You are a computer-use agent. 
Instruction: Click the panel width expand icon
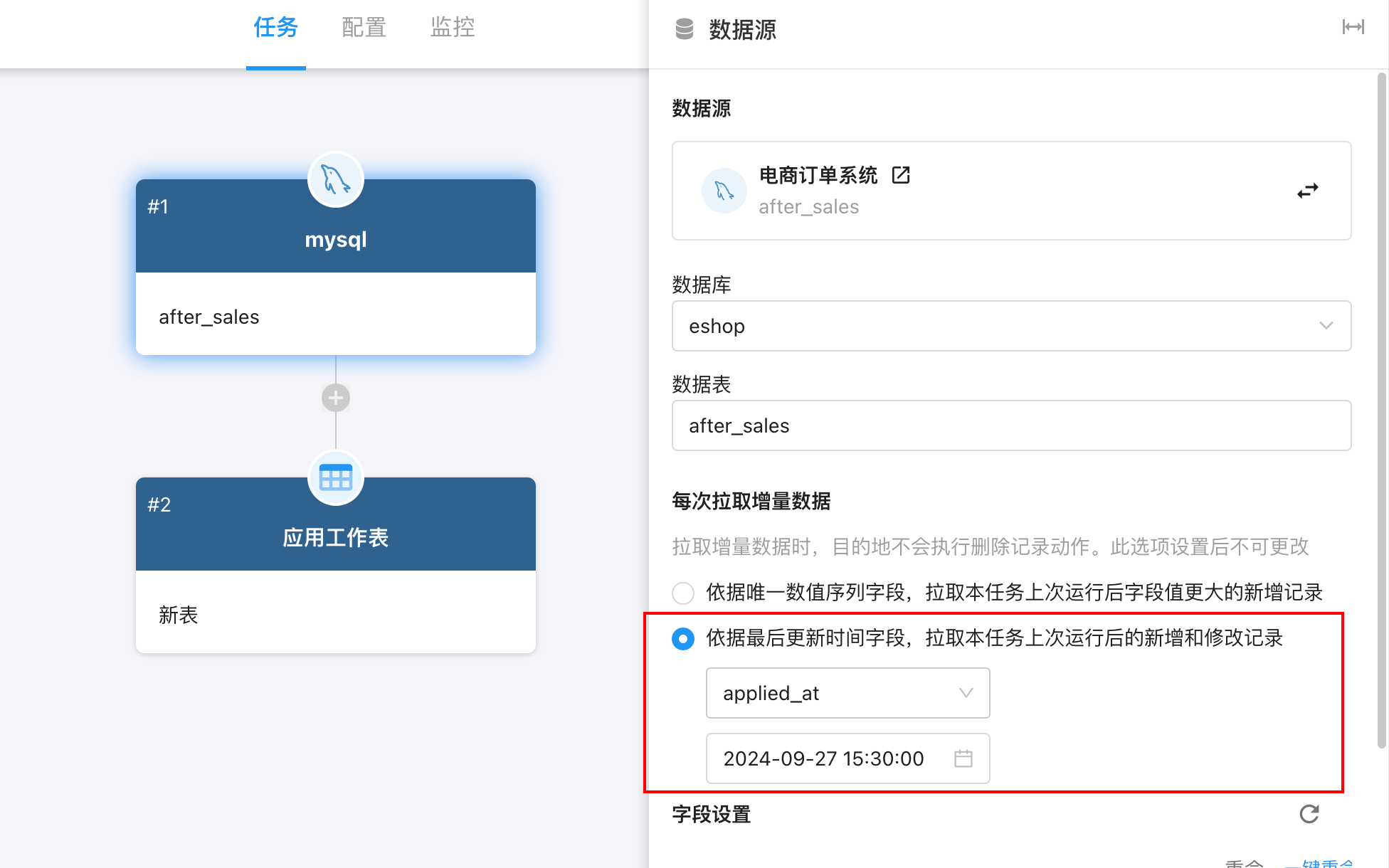coord(1353,27)
